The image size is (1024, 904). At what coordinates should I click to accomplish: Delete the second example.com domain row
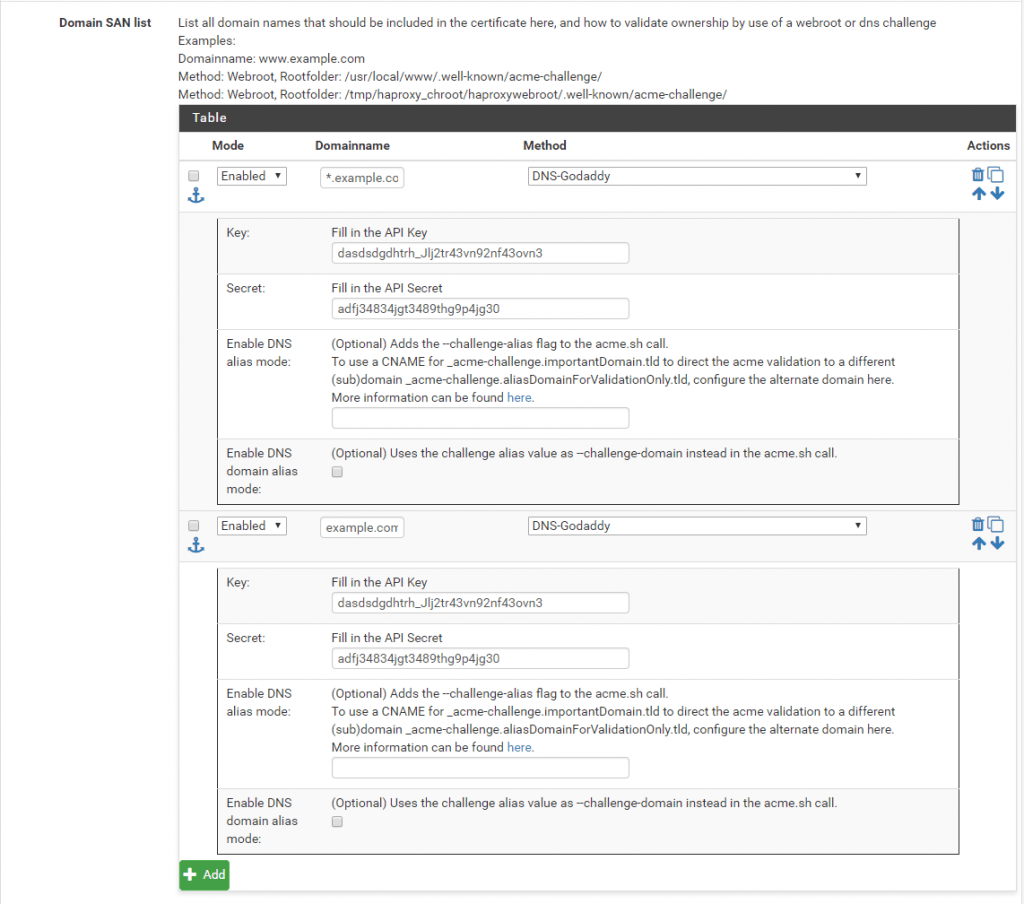978,525
